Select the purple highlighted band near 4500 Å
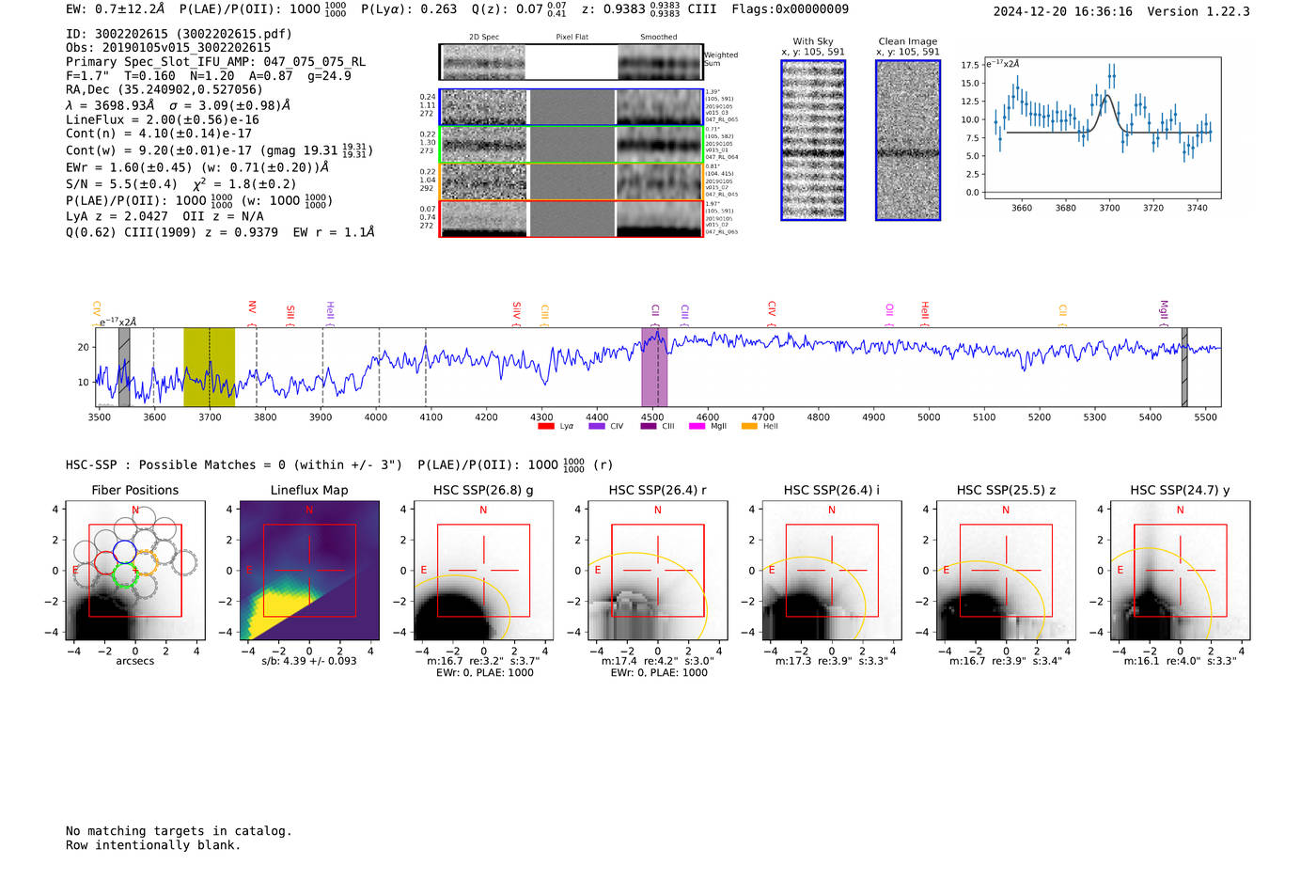The width and height of the screenshot is (1316, 896). [x=654, y=367]
